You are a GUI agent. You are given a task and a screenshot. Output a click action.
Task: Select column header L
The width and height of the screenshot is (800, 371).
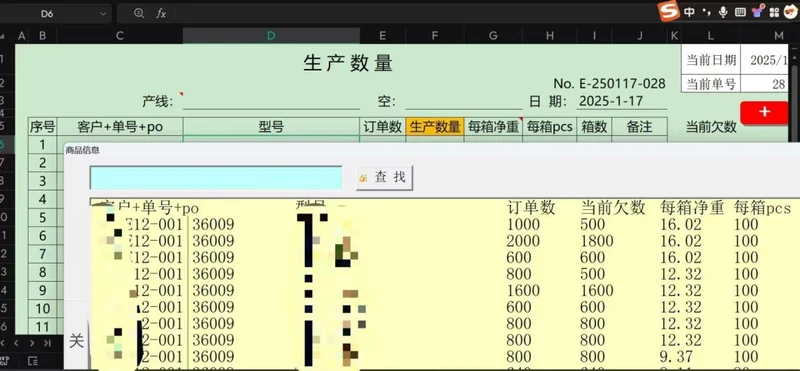point(711,35)
